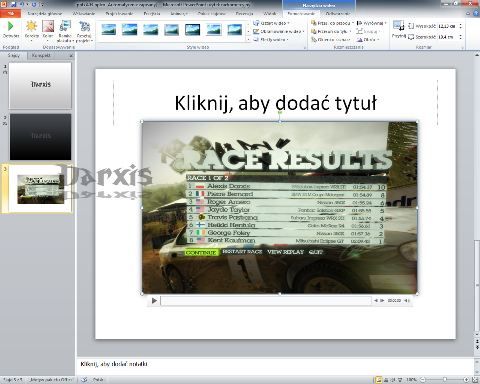This screenshot has width=480, height=384.
Task: Click the Szerokość width spinner arrows
Action: point(460,37)
